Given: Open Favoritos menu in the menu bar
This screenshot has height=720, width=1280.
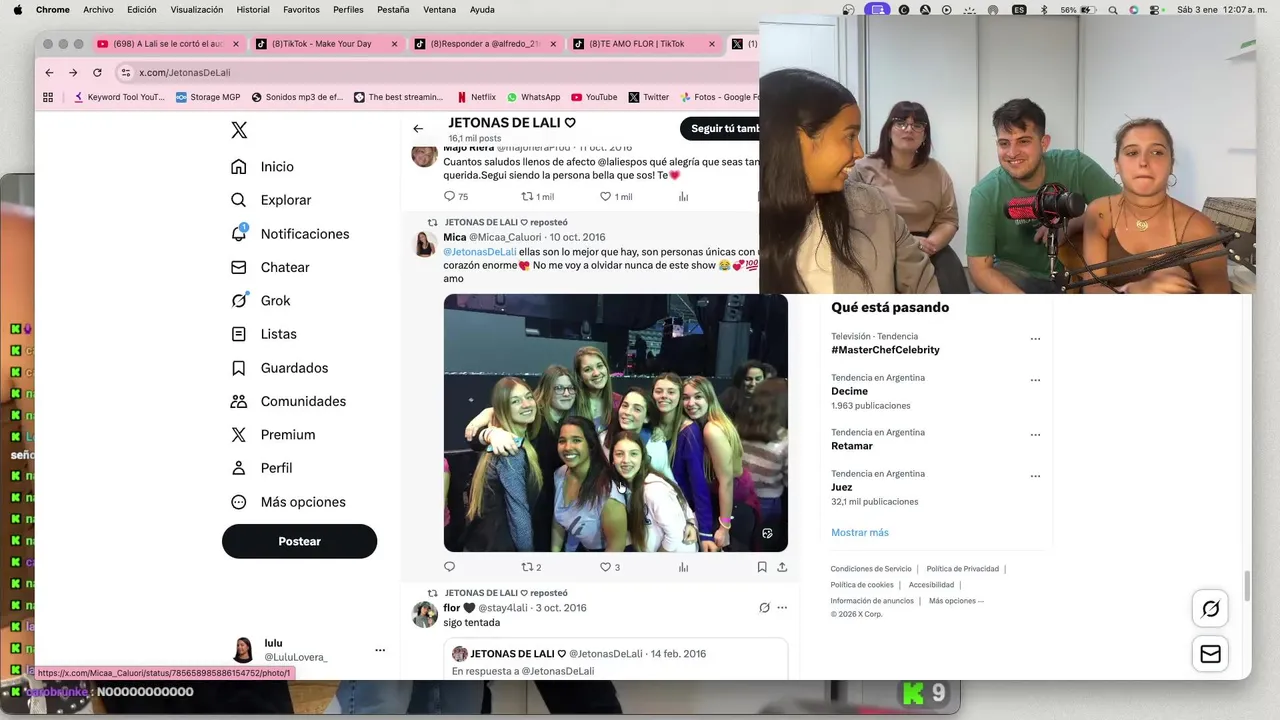Looking at the screenshot, I should [x=301, y=10].
